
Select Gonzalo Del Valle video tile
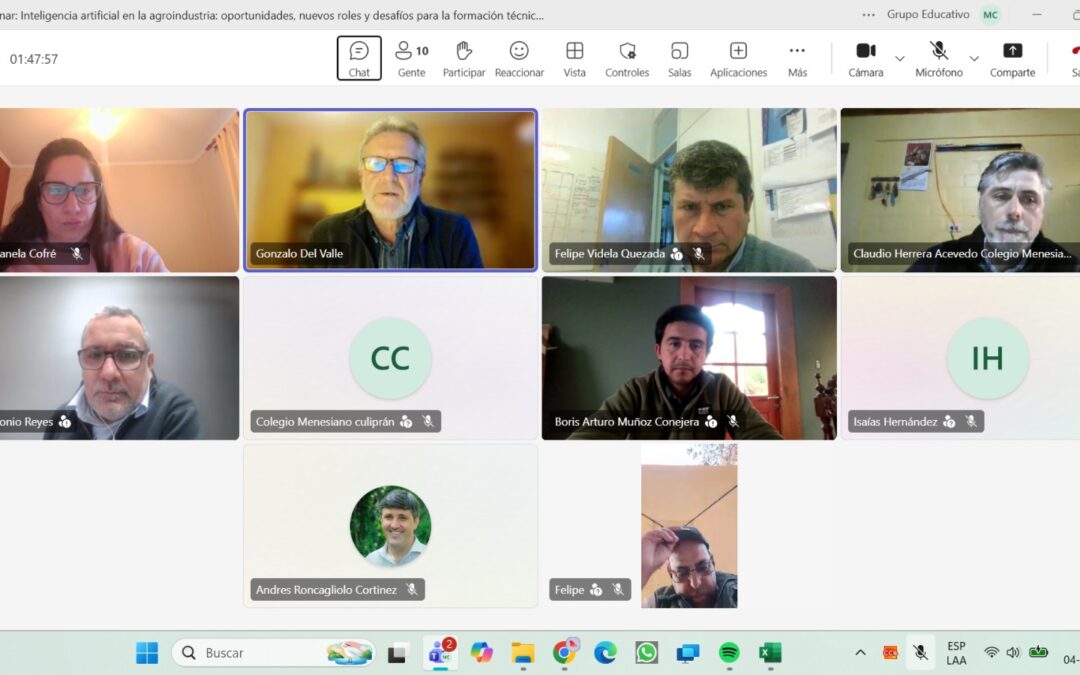(x=391, y=190)
